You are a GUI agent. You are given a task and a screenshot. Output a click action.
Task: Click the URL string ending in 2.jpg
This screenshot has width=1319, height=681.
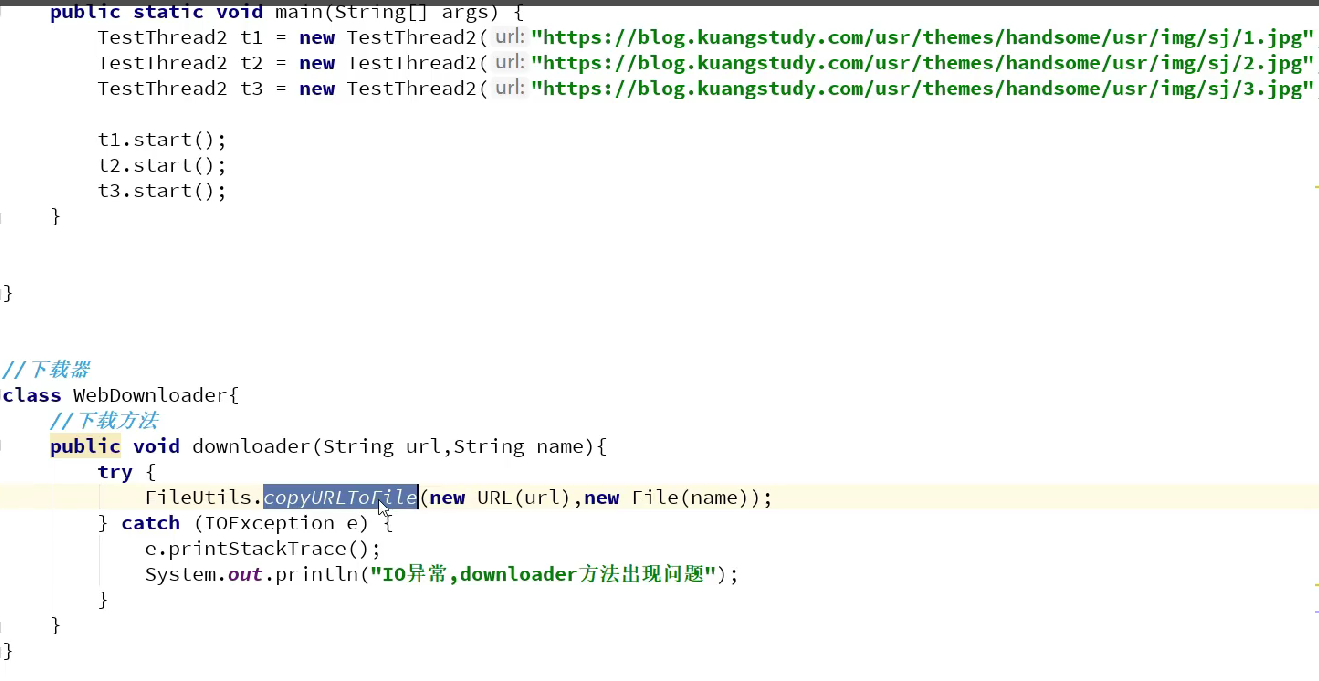922,63
